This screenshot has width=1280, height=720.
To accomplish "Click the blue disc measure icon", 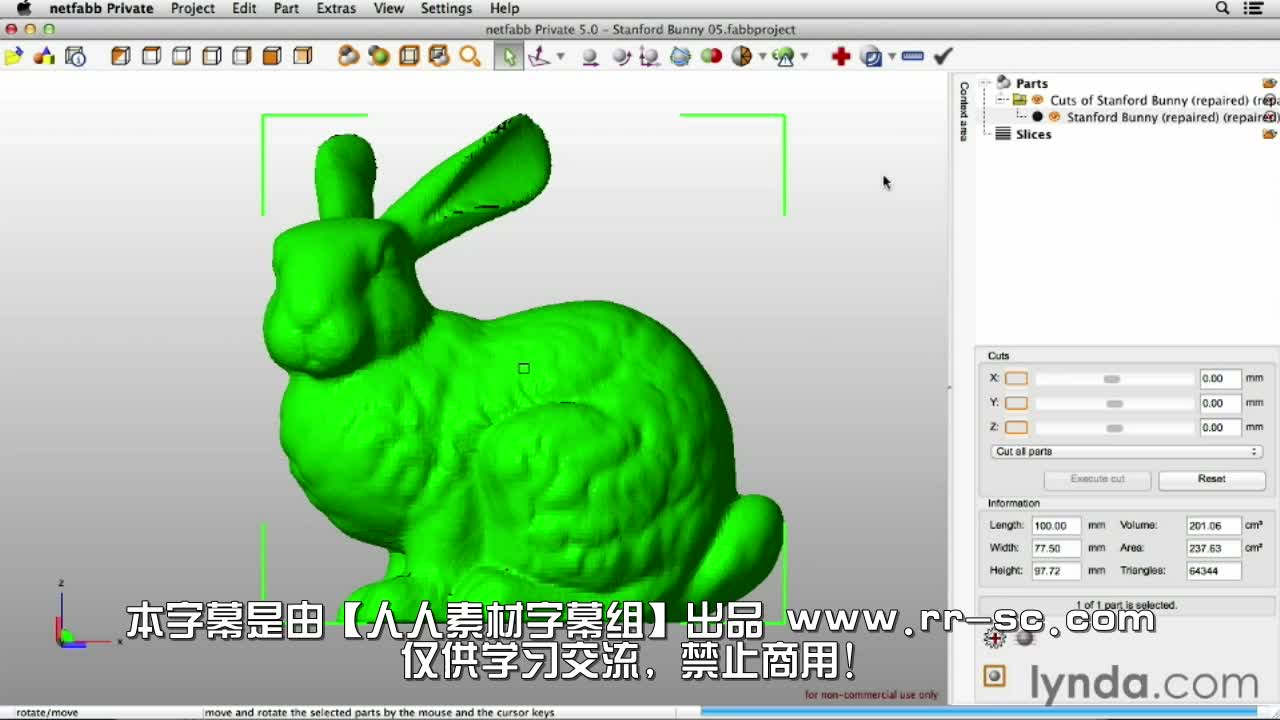I will pos(872,56).
